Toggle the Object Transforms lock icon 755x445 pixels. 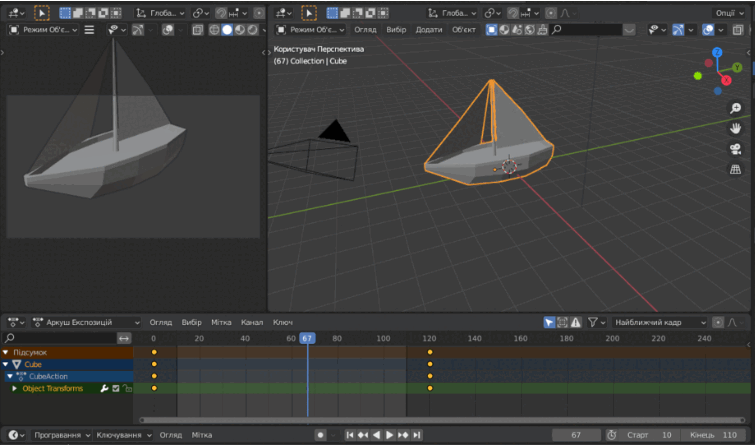[x=127, y=388]
